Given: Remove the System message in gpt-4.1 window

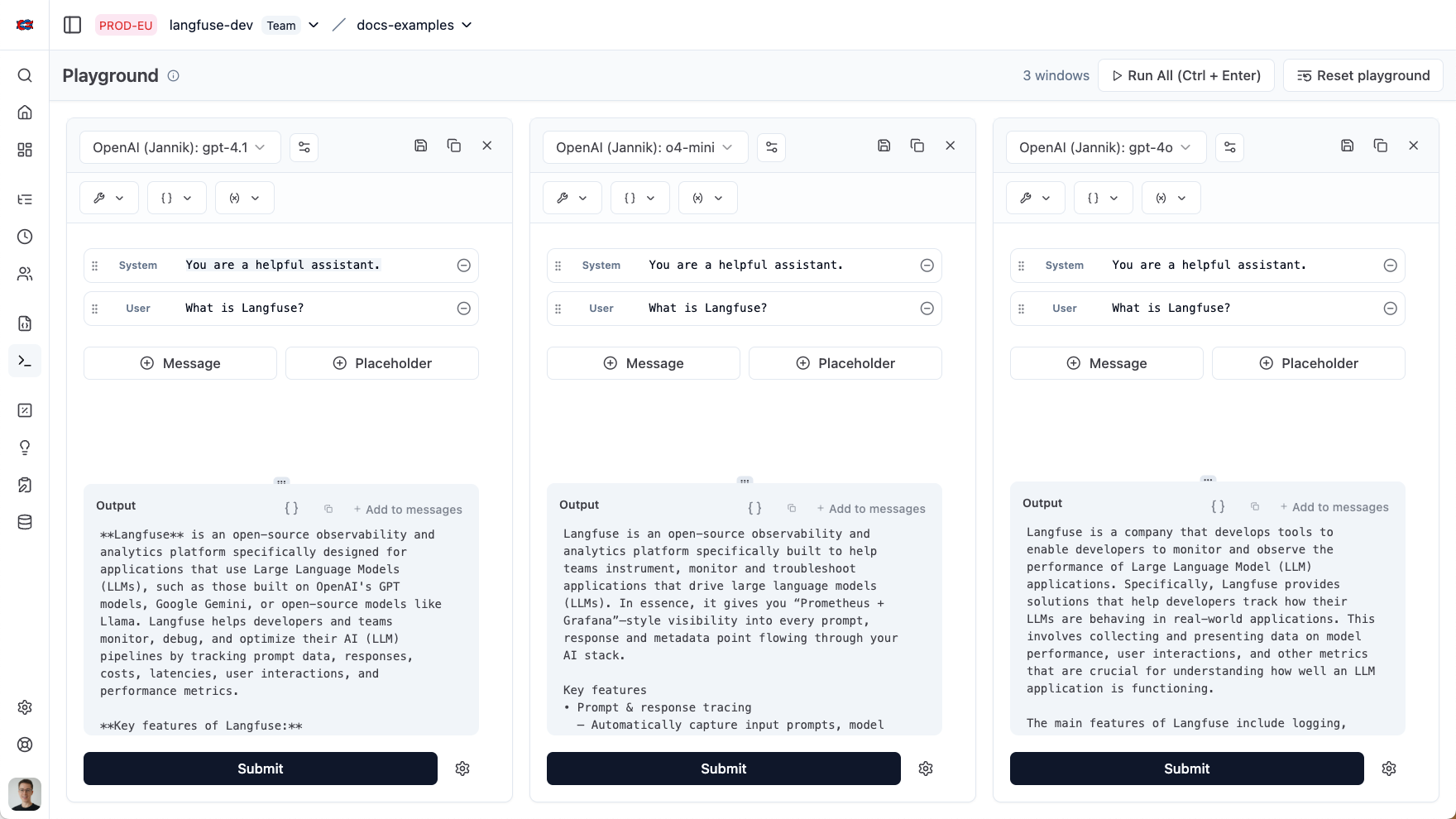Looking at the screenshot, I should point(464,266).
